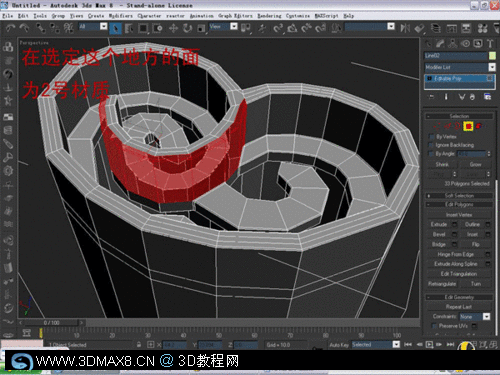Viewport: 500px width, 375px height.
Task: Open the Rendering menu
Action: coord(269,16)
